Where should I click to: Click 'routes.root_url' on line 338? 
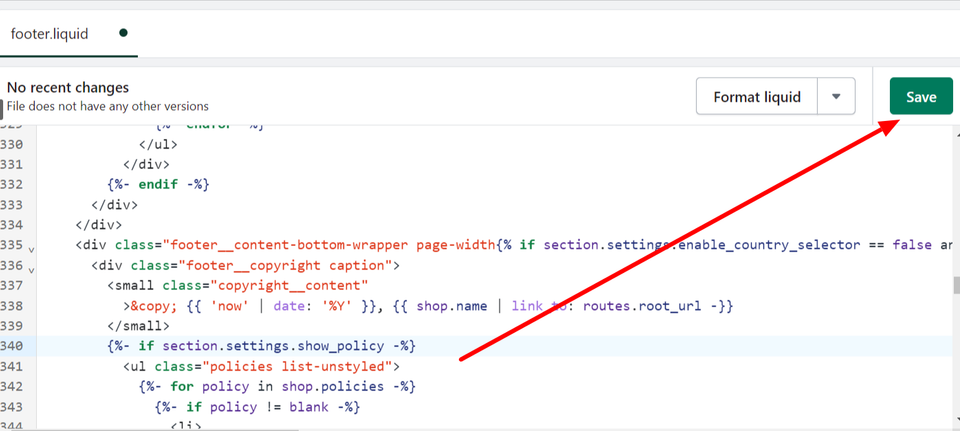click(642, 305)
